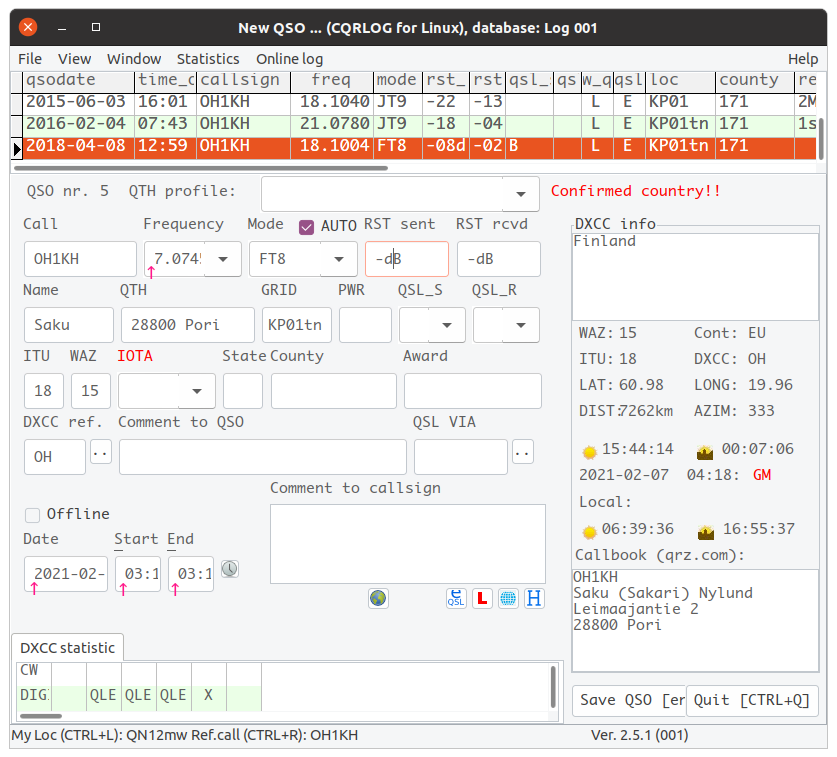Click the Comment to QSO field
This screenshot has height=757, width=837.
click(x=263, y=457)
